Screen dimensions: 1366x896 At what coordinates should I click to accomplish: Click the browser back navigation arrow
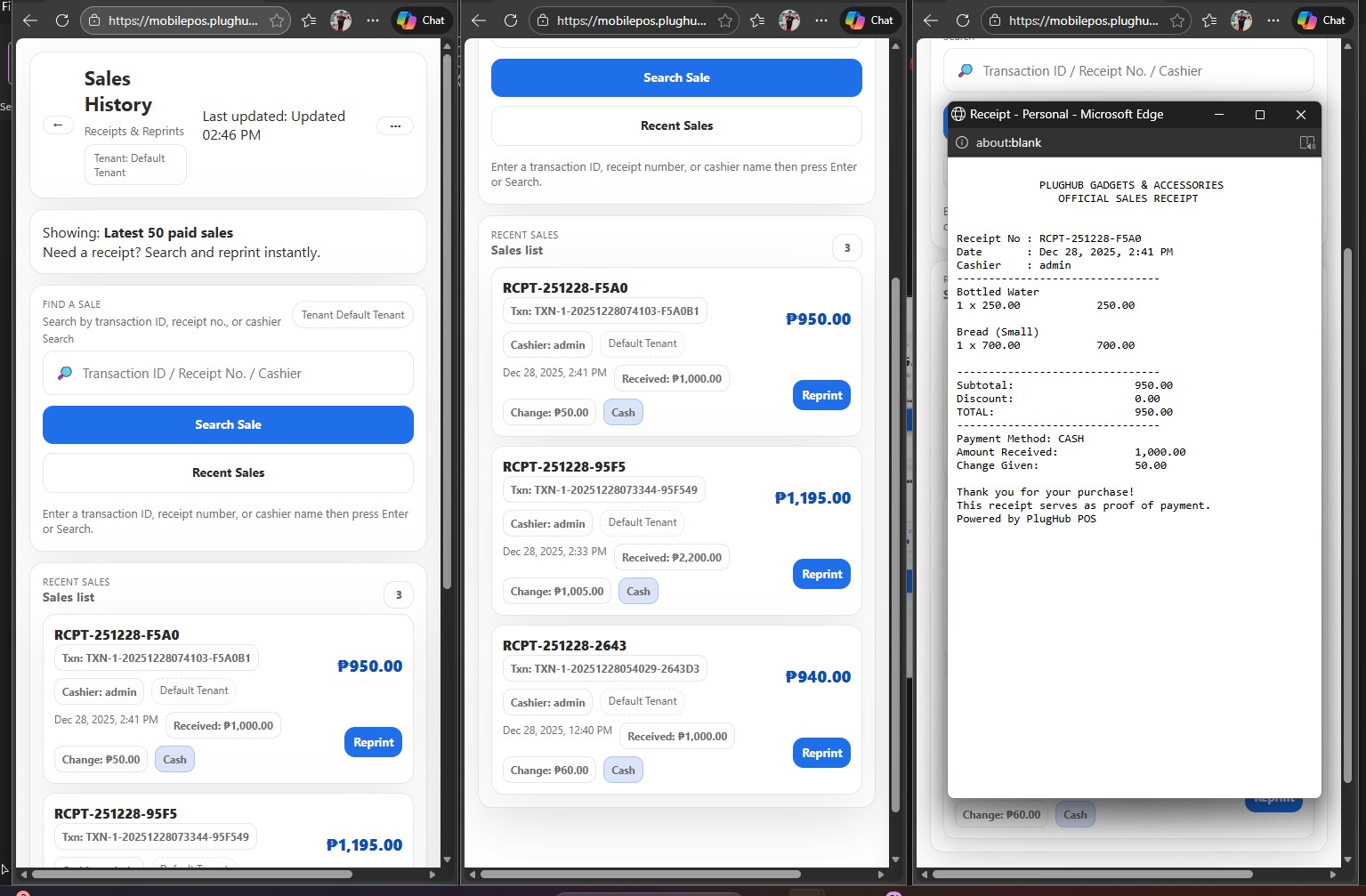(29, 20)
